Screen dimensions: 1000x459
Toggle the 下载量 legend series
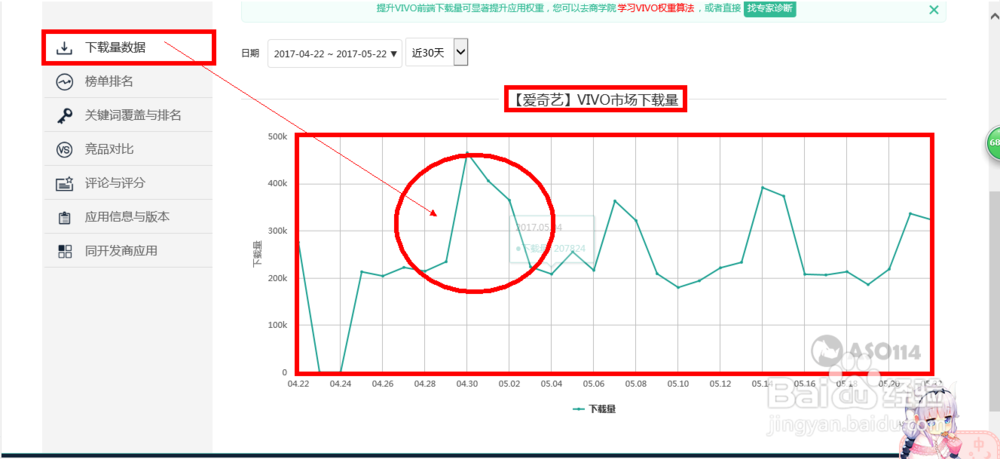click(594, 409)
